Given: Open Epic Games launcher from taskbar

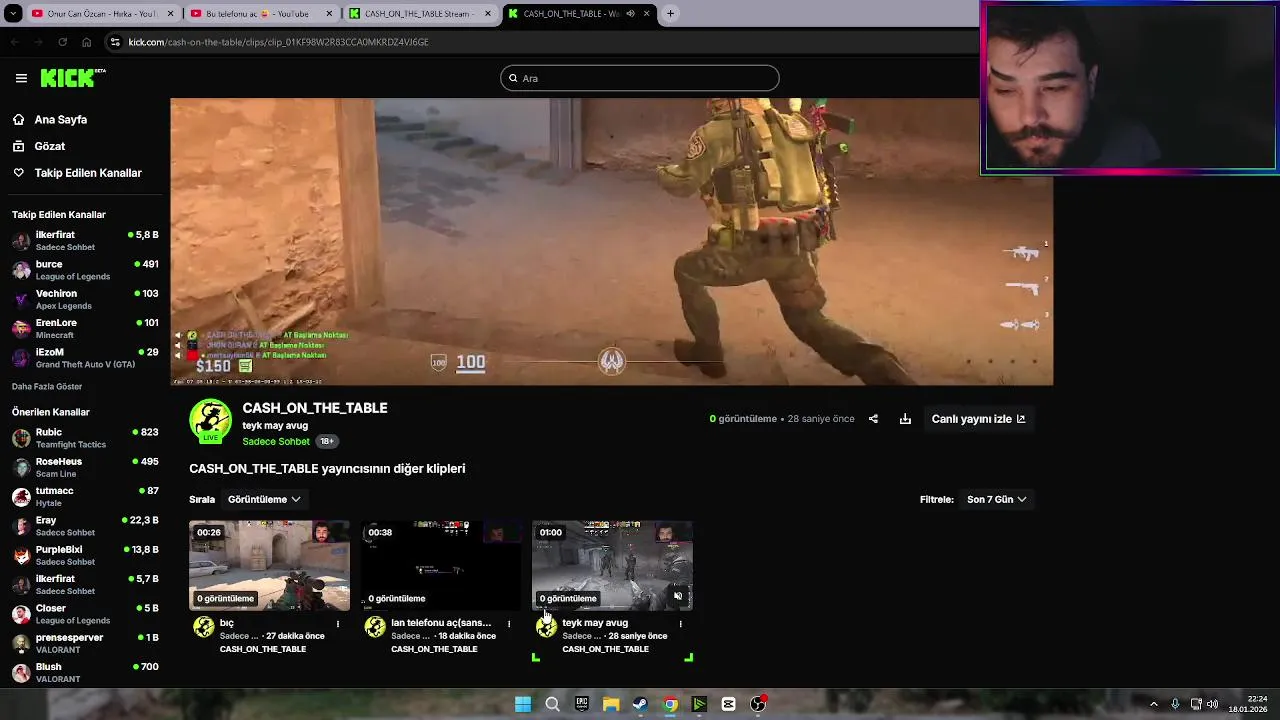Looking at the screenshot, I should coord(582,704).
